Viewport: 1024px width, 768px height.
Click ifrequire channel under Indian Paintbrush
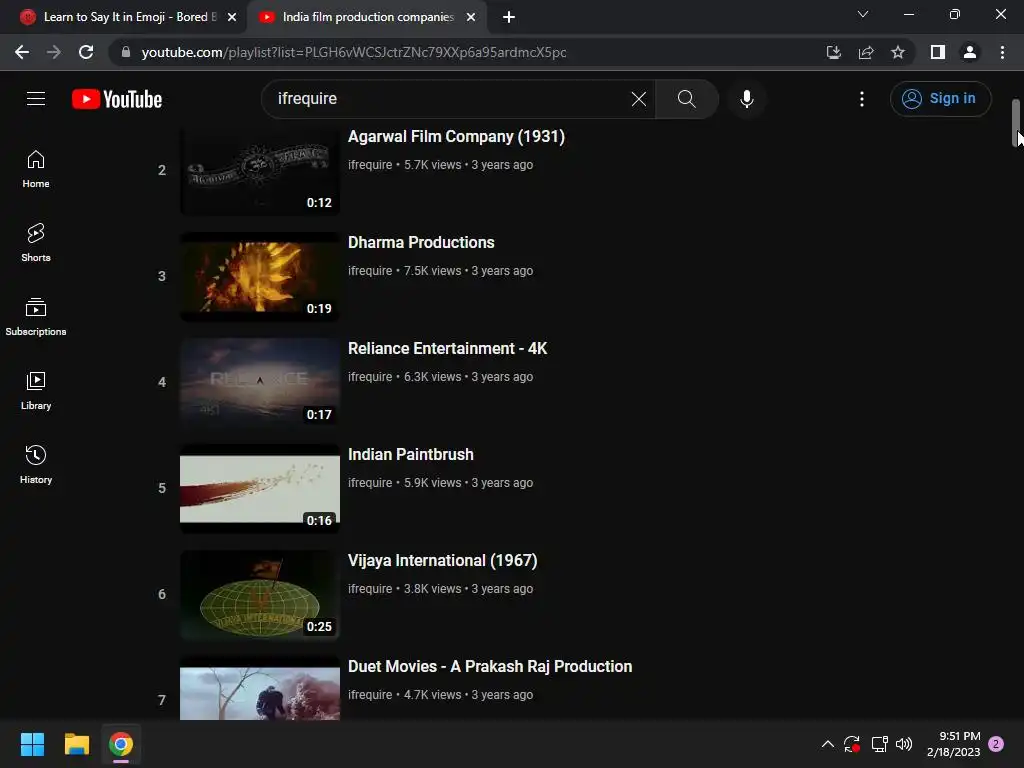[x=370, y=483]
